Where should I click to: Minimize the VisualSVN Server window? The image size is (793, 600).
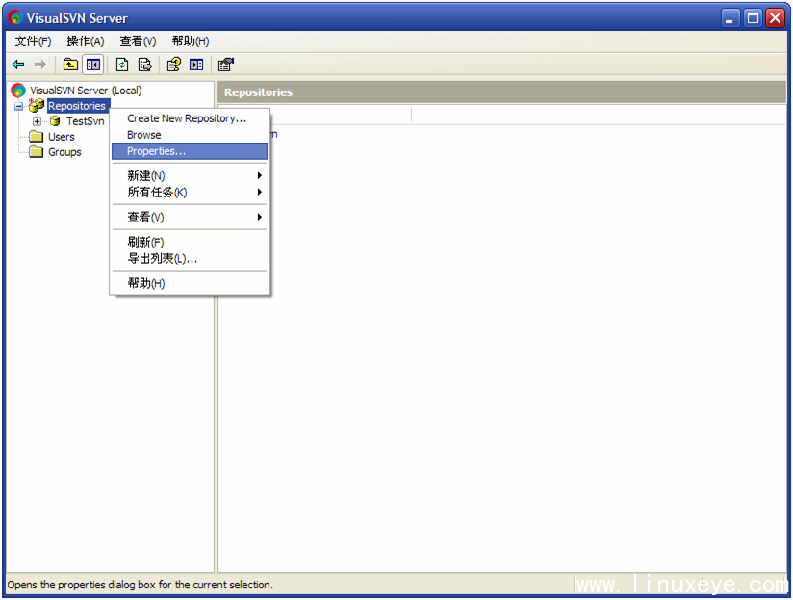coord(730,19)
